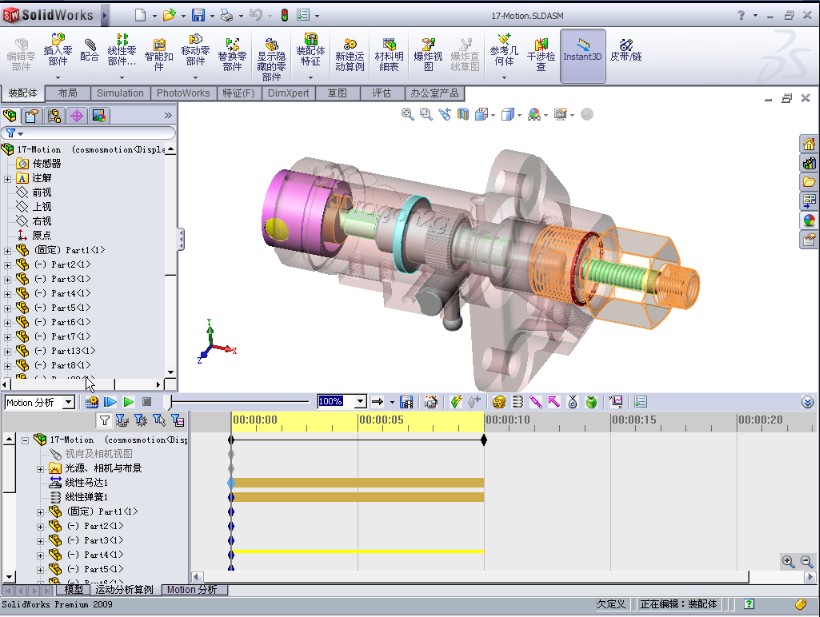This screenshot has height=617, width=820.
Task: Click Zoom to Fit in view toolbar
Action: point(407,114)
